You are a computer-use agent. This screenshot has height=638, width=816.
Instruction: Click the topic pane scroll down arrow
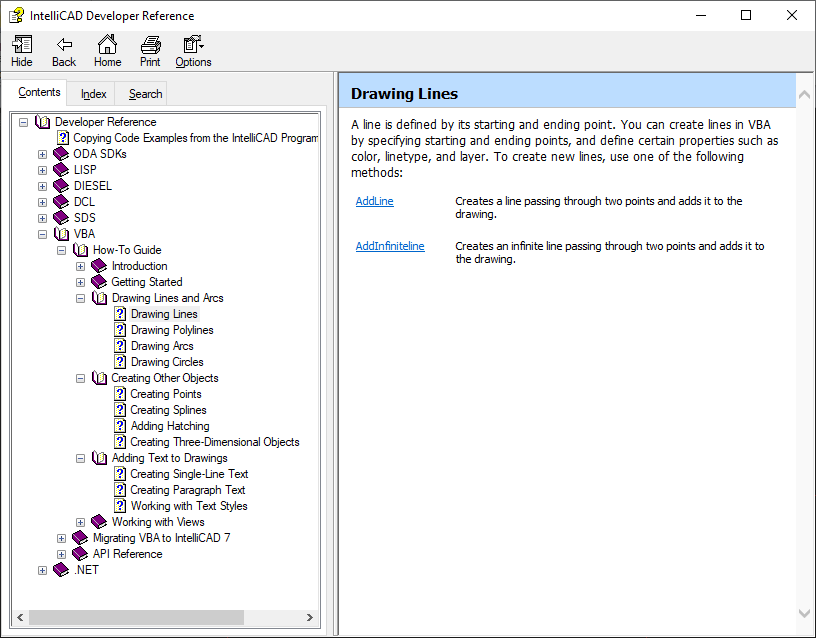pyautogui.click(x=804, y=614)
